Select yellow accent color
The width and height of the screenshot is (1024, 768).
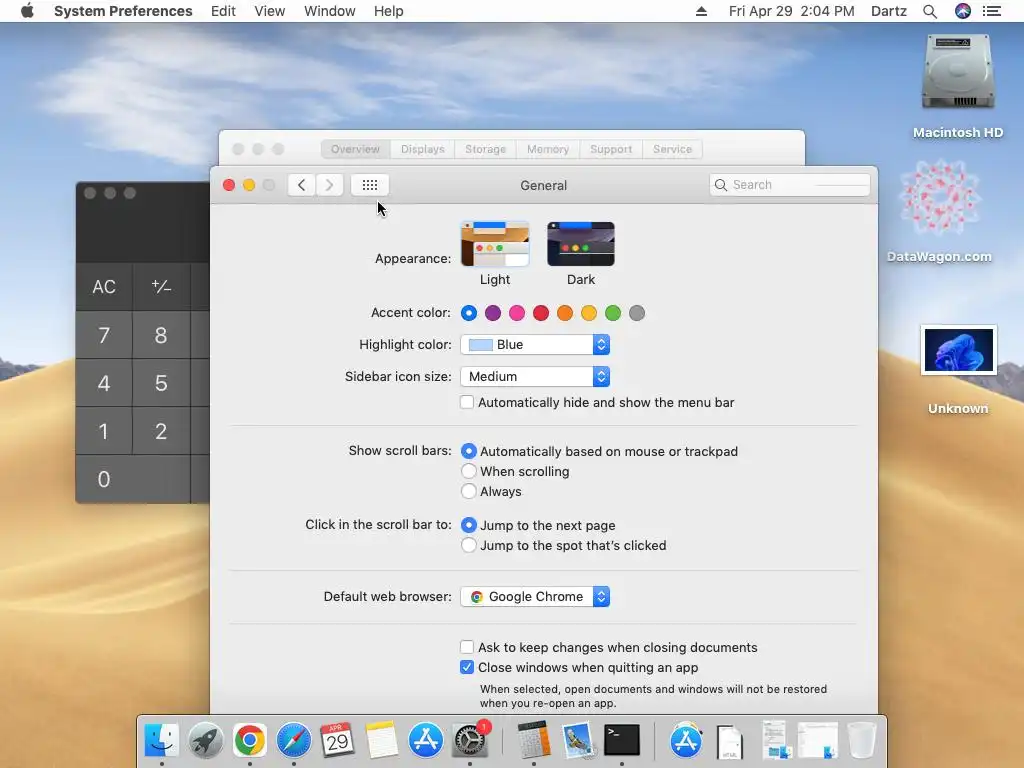click(589, 313)
